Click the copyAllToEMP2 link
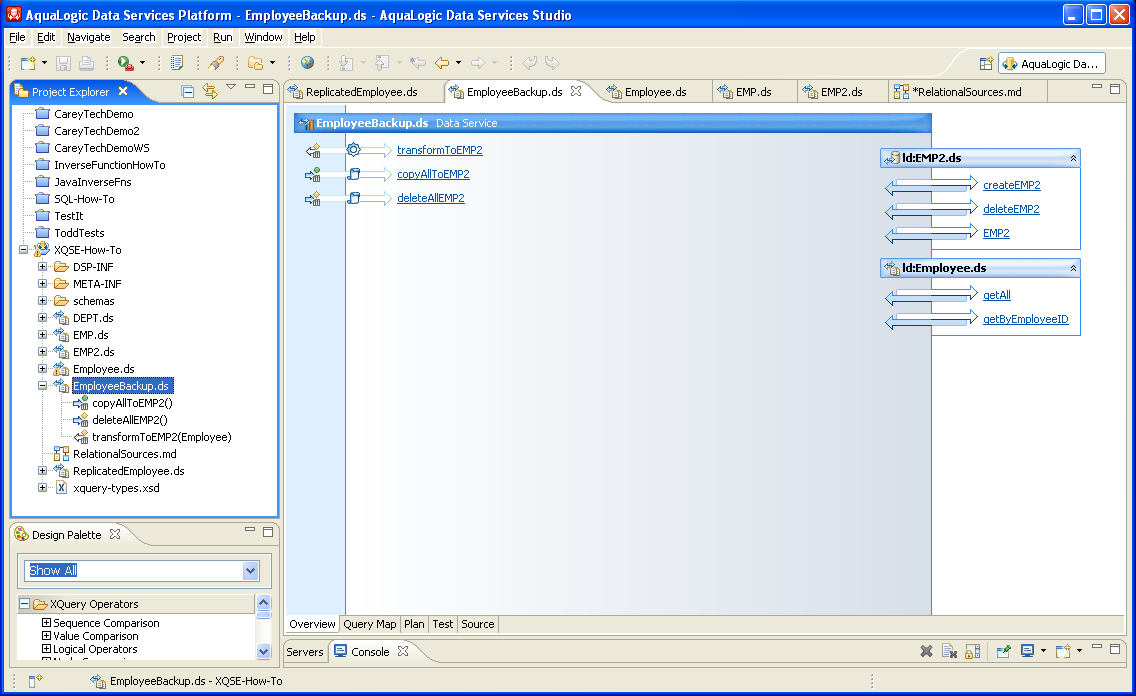1136x696 pixels. [x=433, y=174]
